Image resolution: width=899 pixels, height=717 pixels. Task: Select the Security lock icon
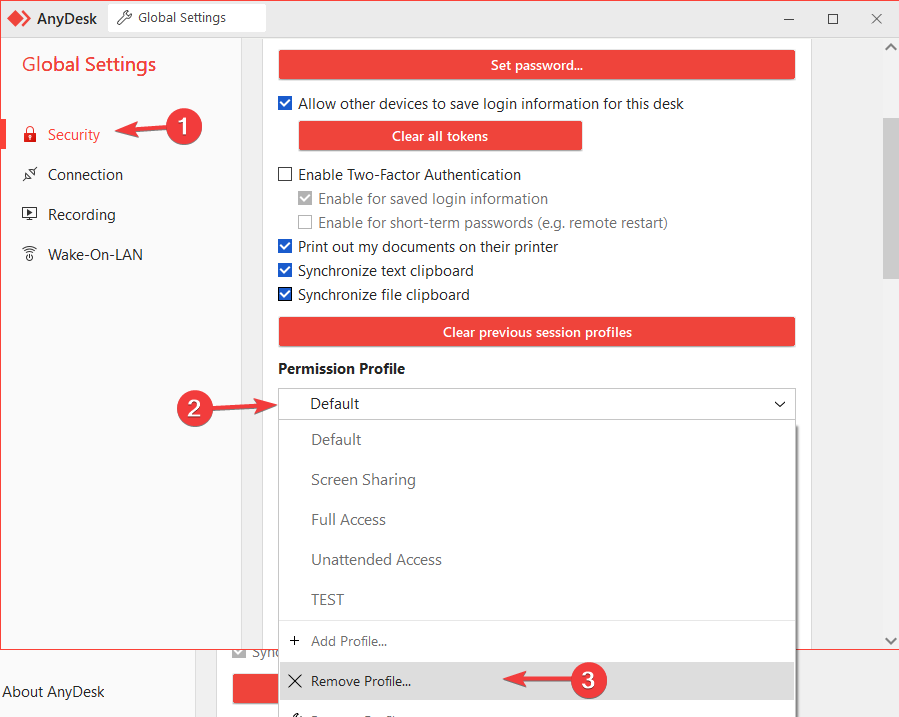[x=32, y=133]
